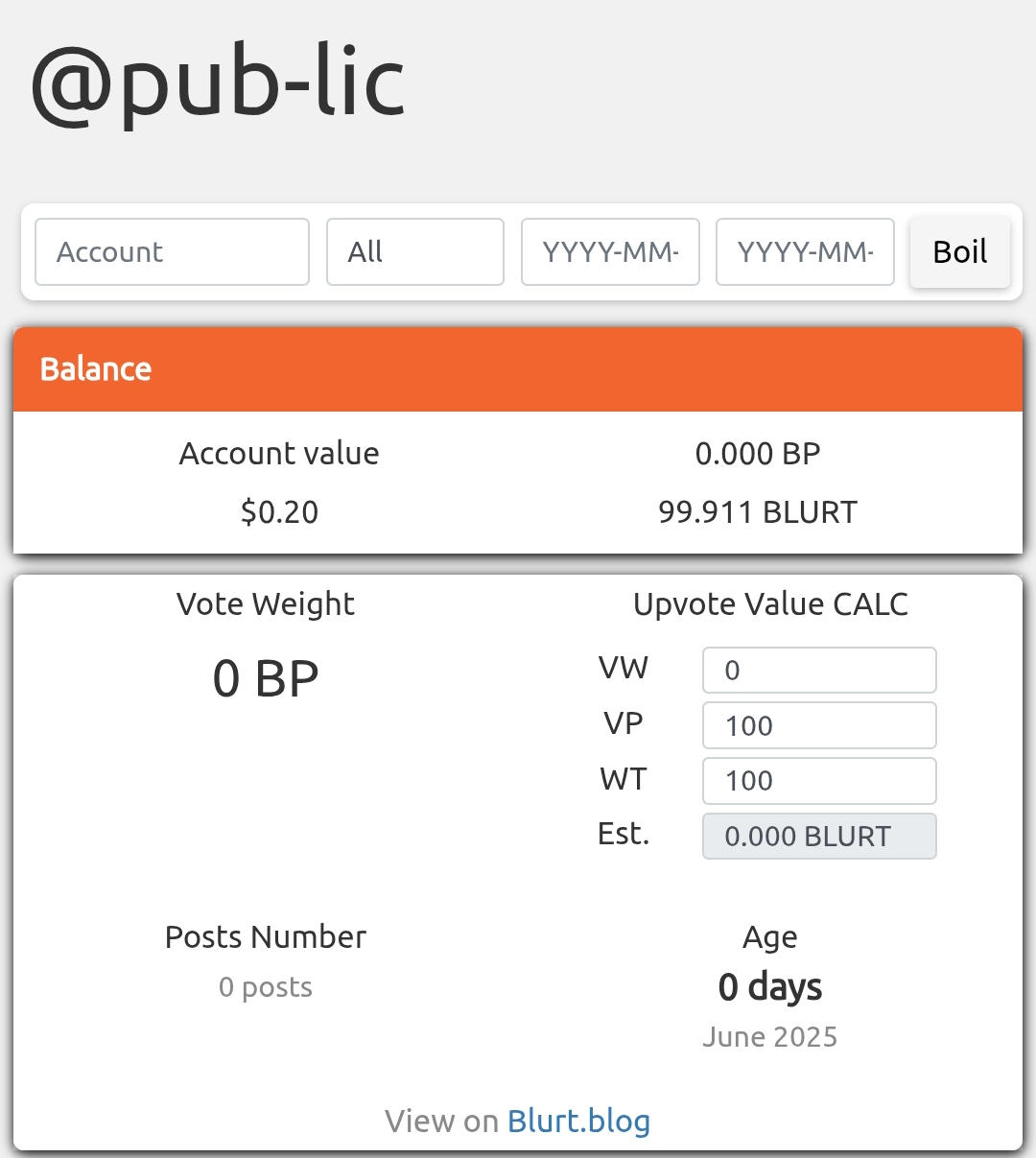Click the Est. 0.000 BLURT output field
The image size is (1036, 1158).
click(x=819, y=836)
